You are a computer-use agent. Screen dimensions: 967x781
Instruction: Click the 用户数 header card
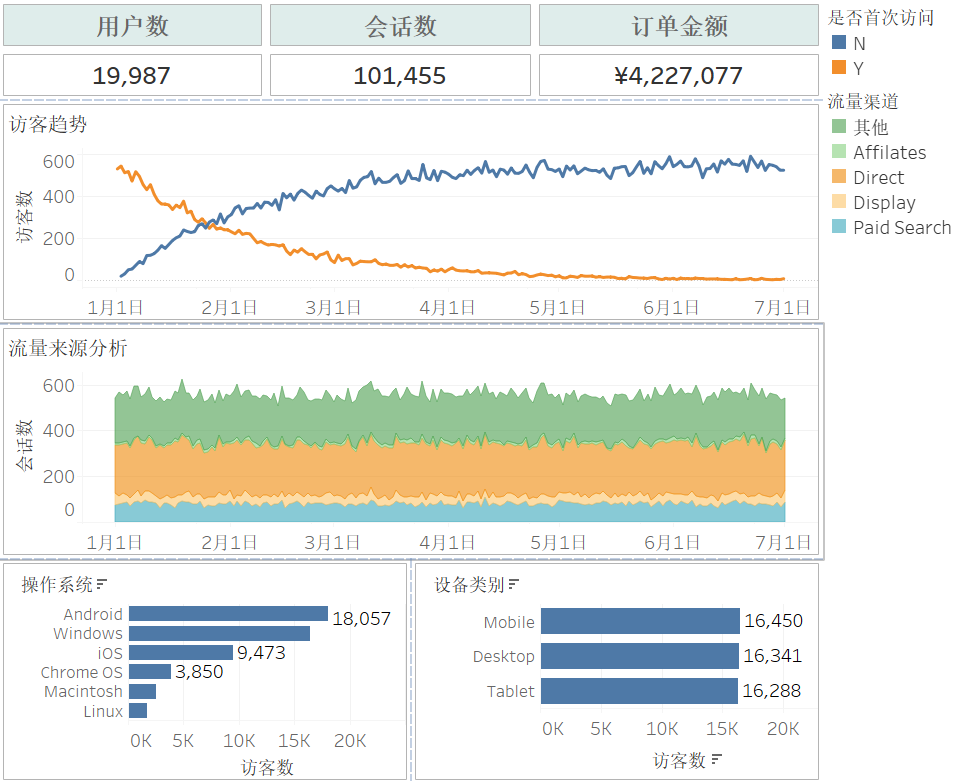133,25
